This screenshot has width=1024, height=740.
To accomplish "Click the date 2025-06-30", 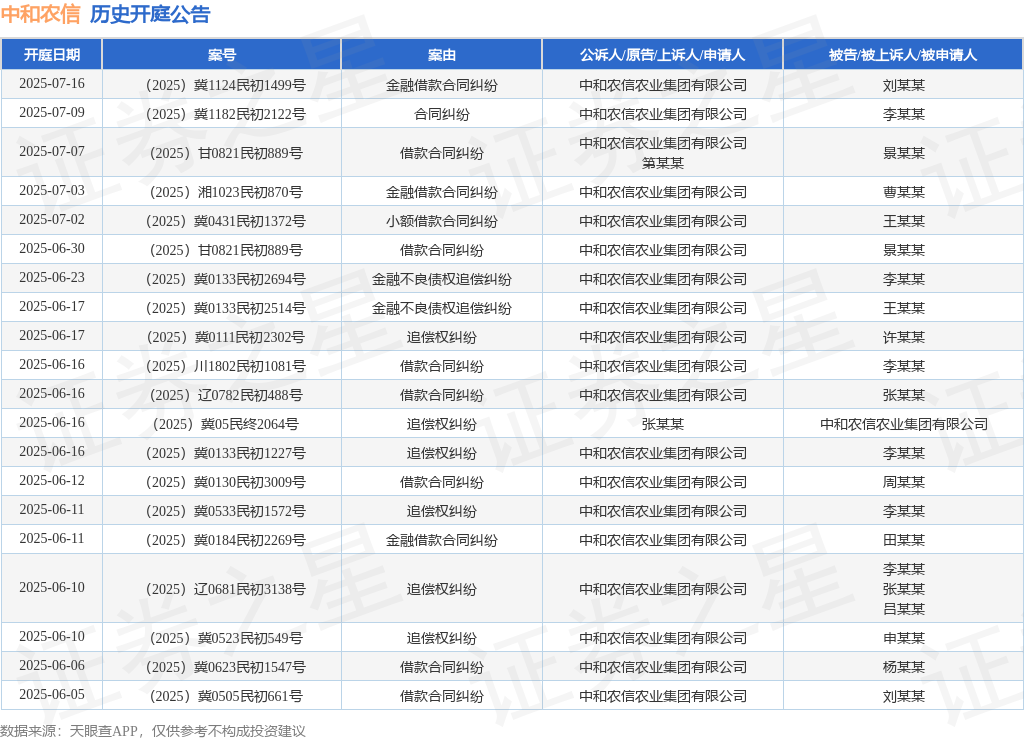I will 52,248.
